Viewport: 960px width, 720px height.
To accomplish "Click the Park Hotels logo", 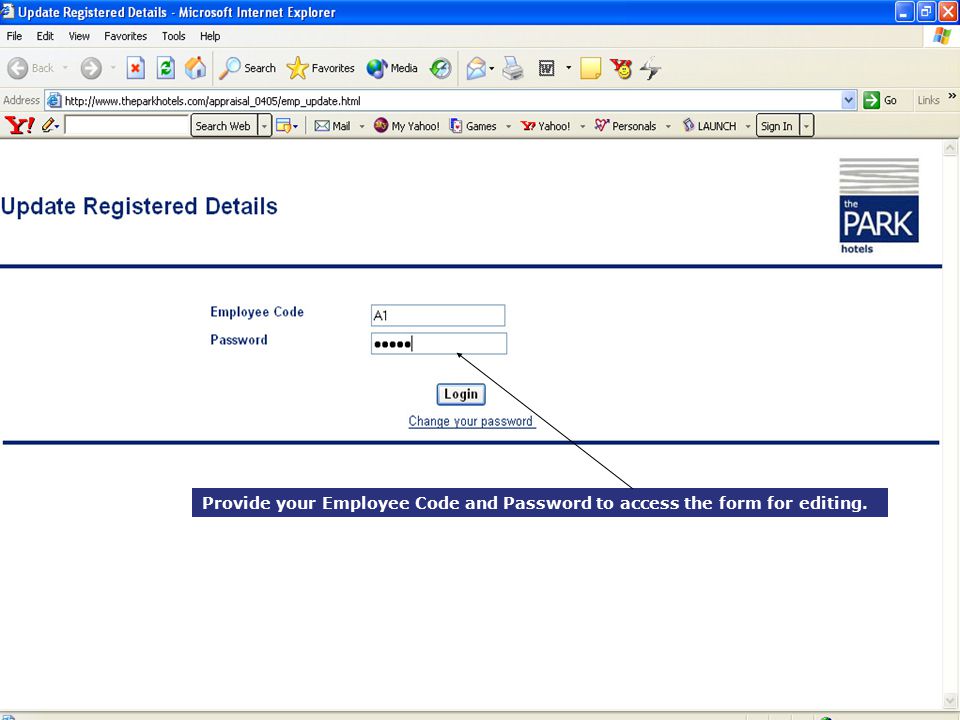I will [879, 206].
